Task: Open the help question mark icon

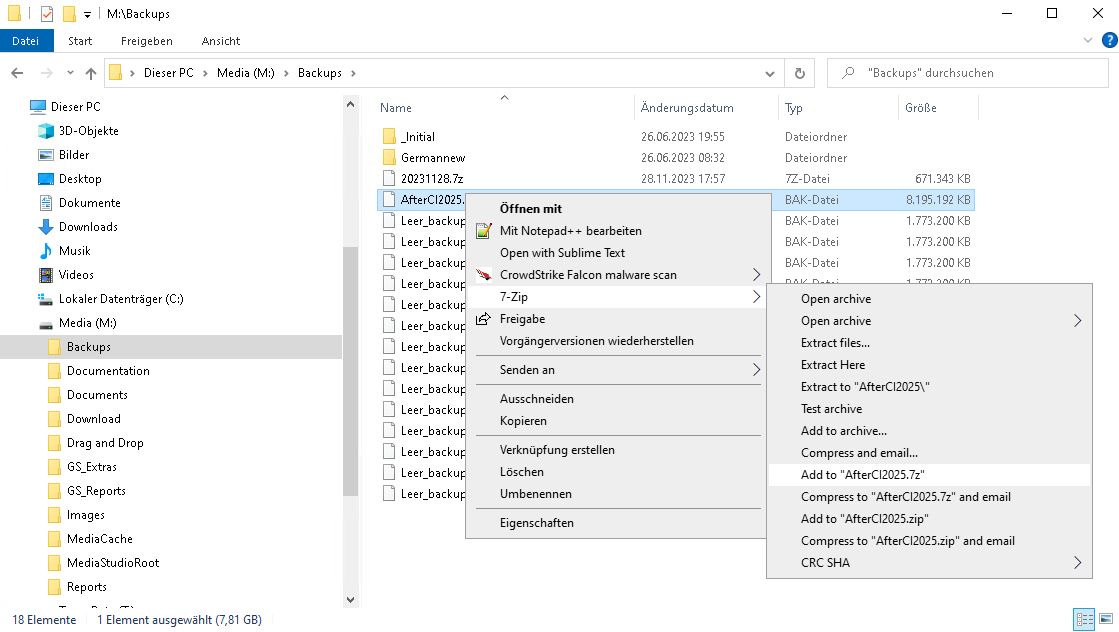Action: (1108, 41)
